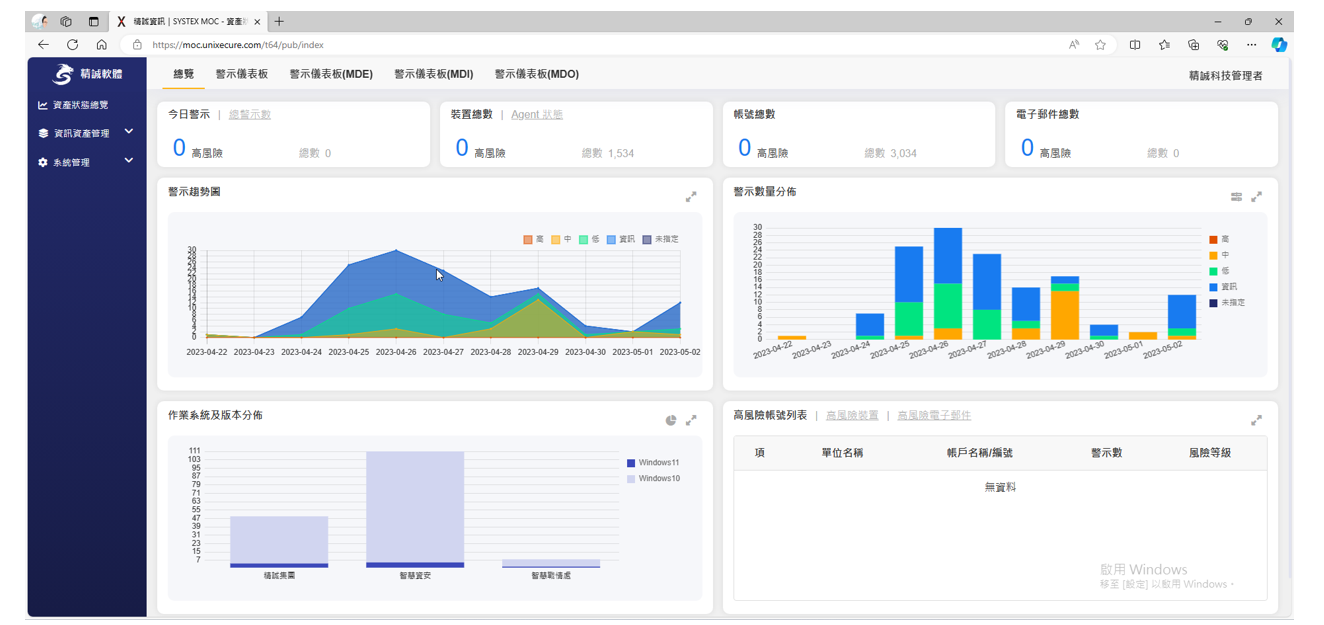Click the 精誠軟體 dragon logo
Screen dimensions: 1324x625
pyautogui.click(x=63, y=74)
